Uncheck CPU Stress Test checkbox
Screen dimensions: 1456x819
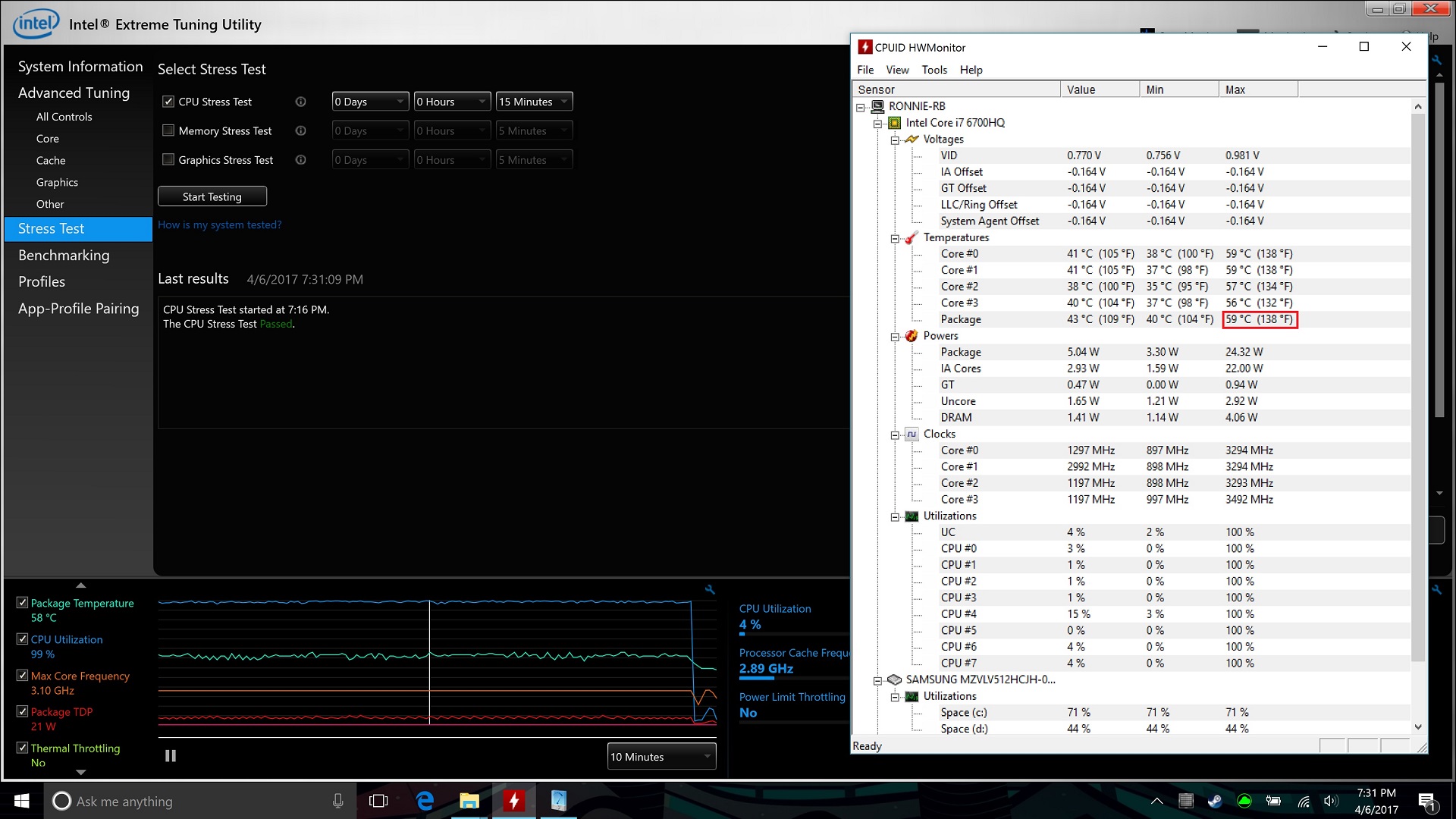(168, 102)
